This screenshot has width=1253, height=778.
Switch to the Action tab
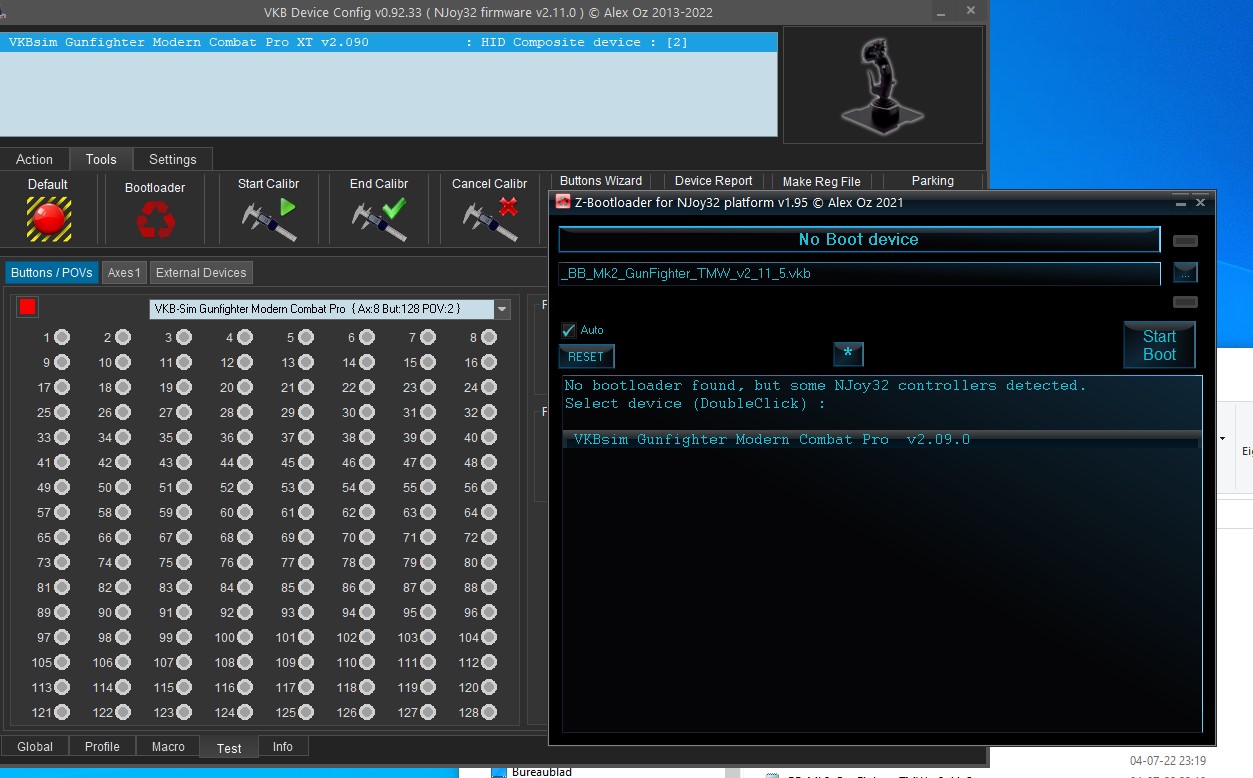(34, 159)
